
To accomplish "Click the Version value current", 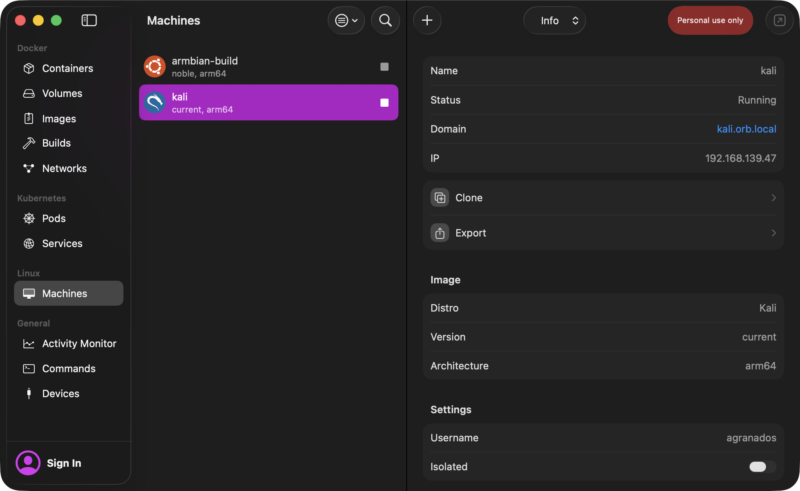I will point(759,337).
